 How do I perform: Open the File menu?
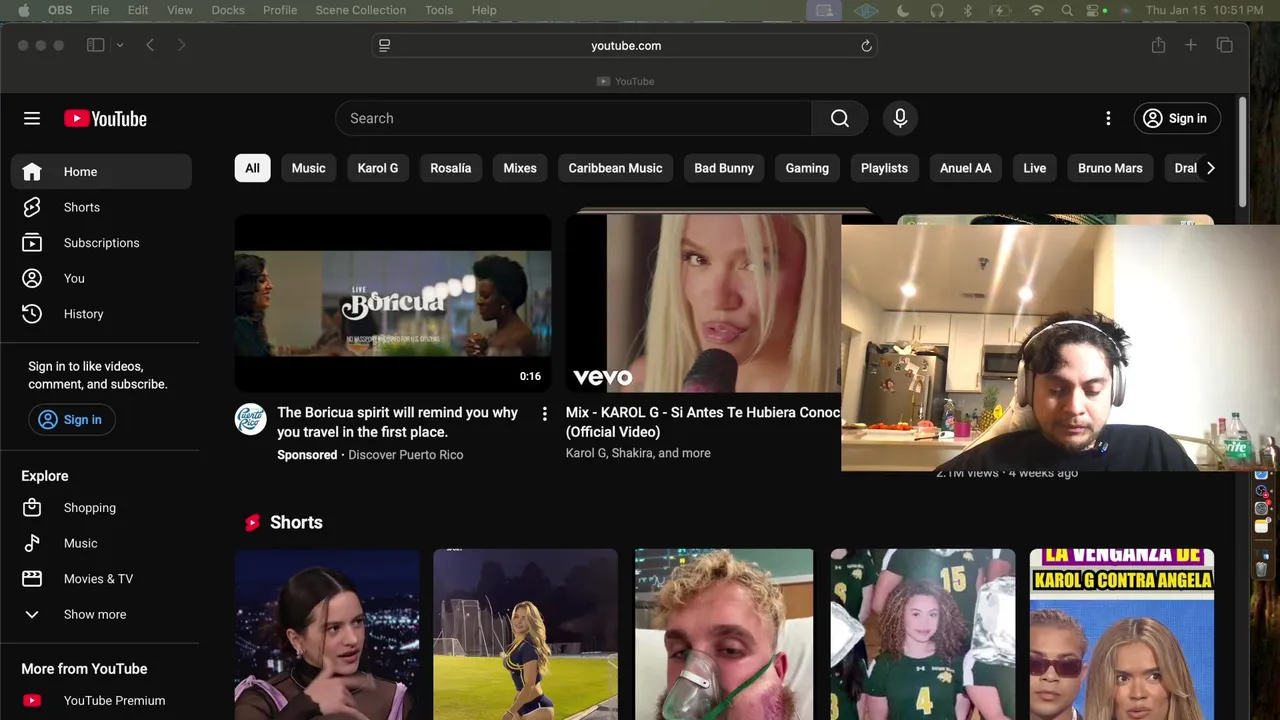pyautogui.click(x=100, y=10)
